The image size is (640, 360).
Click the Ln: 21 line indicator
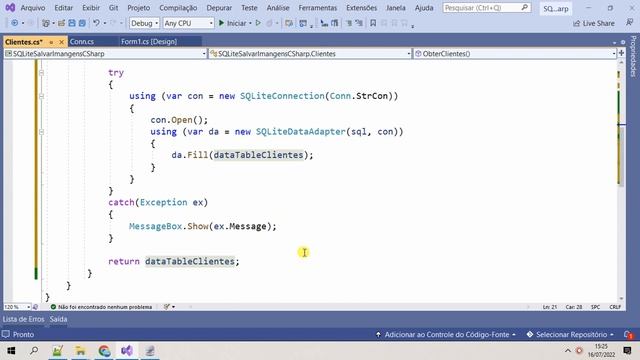click(550, 307)
